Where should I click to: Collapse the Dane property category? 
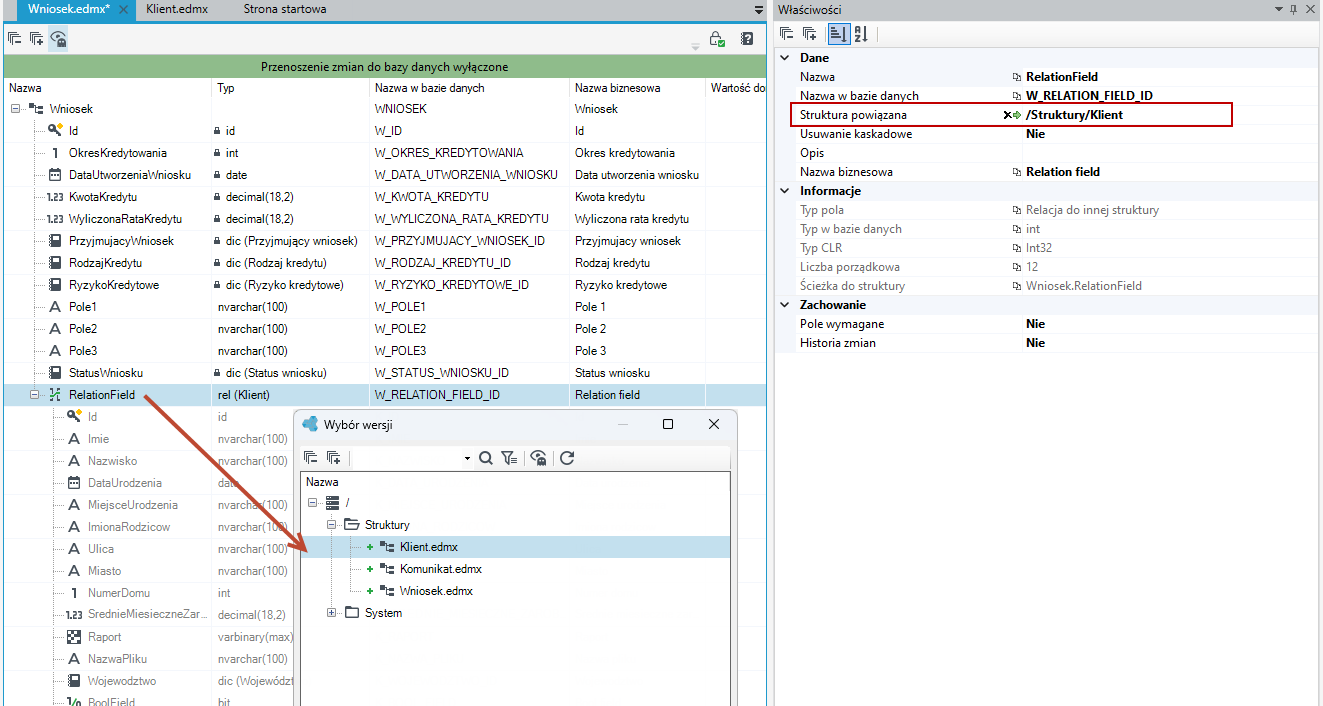coord(785,58)
